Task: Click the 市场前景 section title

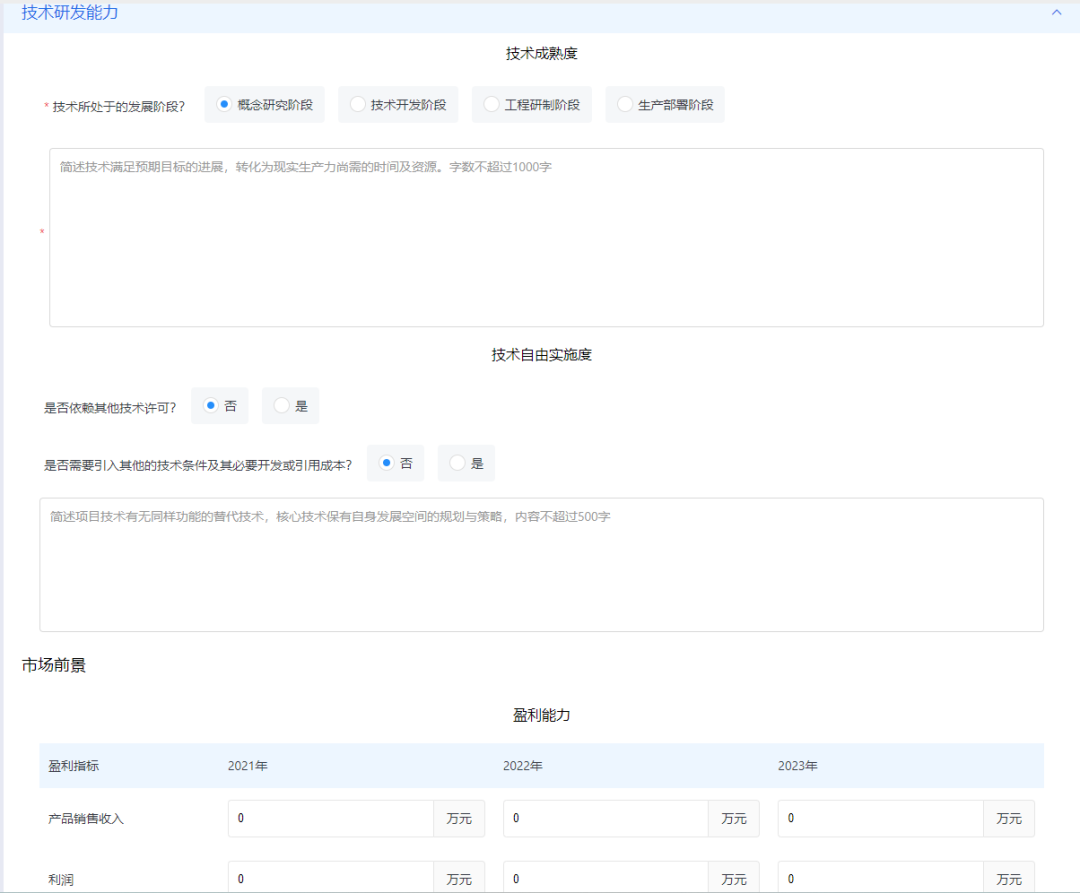Action: (54, 665)
